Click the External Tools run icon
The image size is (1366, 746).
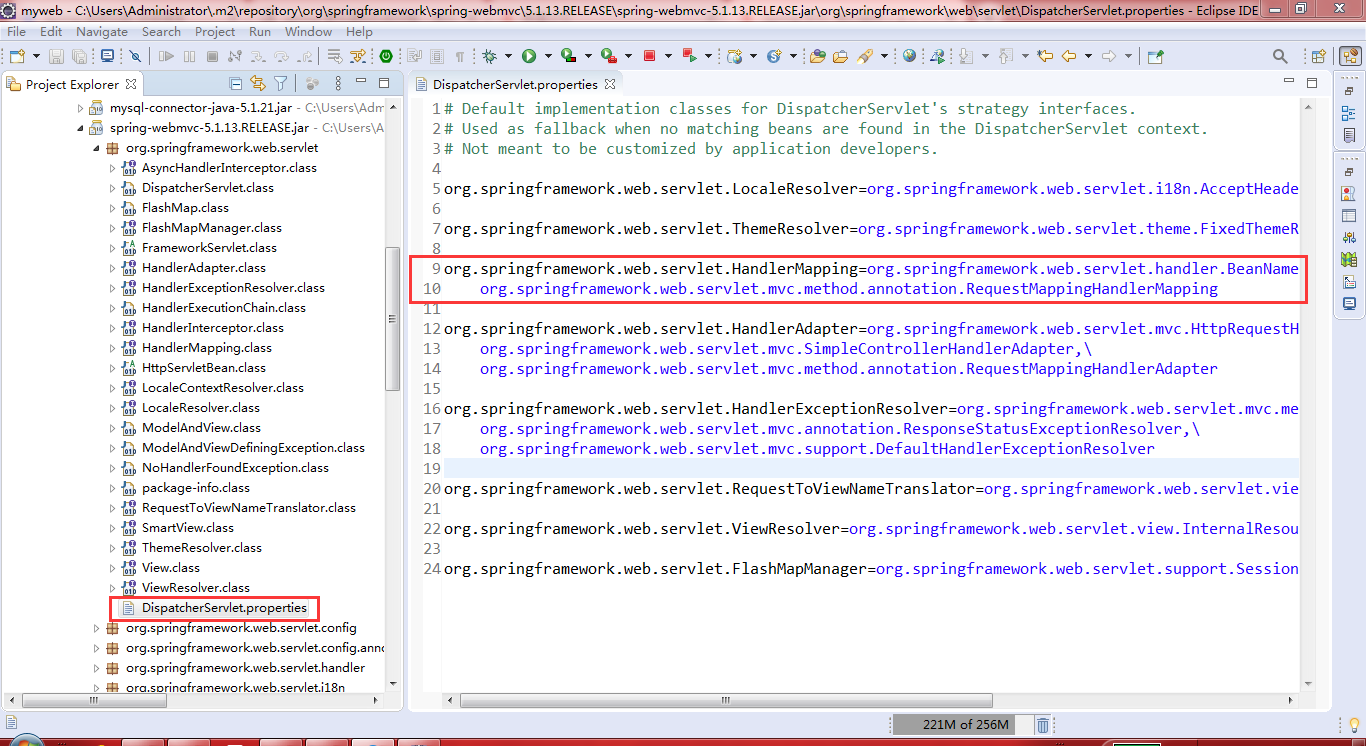click(608, 56)
